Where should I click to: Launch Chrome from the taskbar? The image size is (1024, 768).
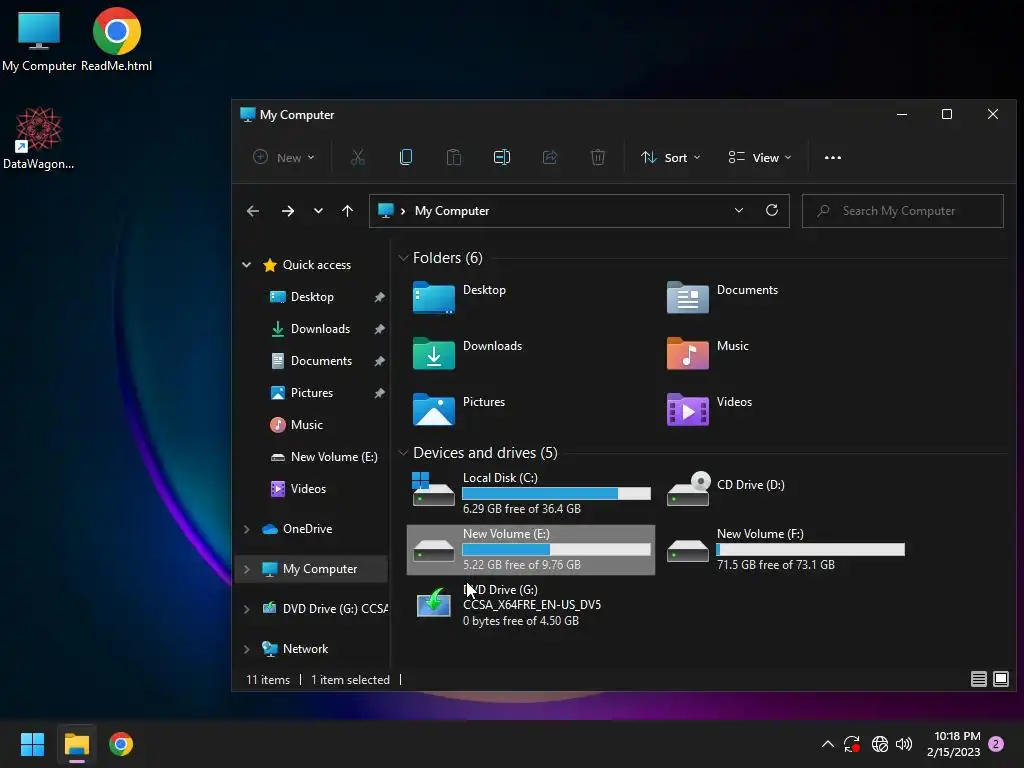(121, 744)
